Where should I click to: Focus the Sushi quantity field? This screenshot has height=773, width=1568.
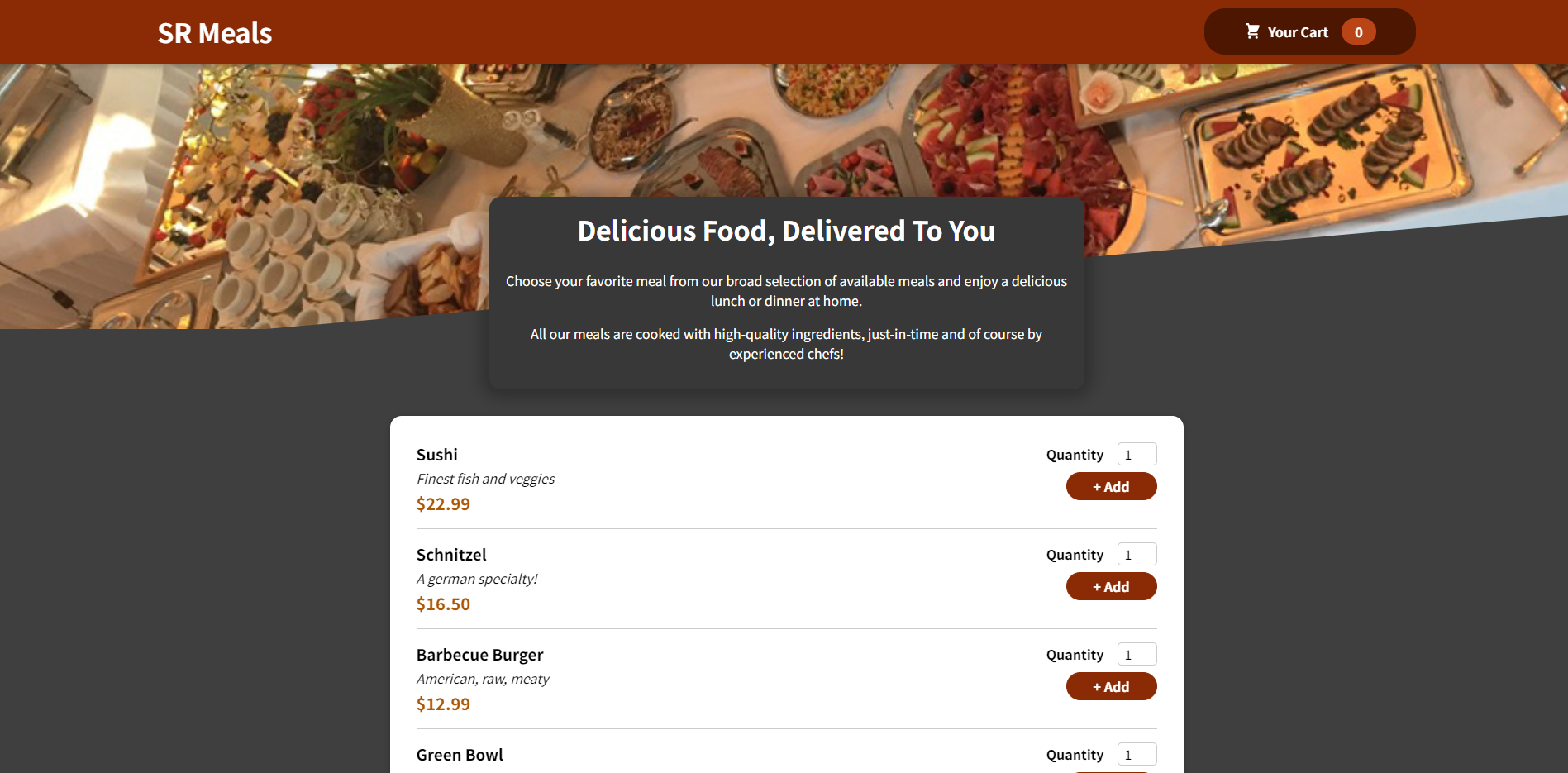tap(1137, 455)
